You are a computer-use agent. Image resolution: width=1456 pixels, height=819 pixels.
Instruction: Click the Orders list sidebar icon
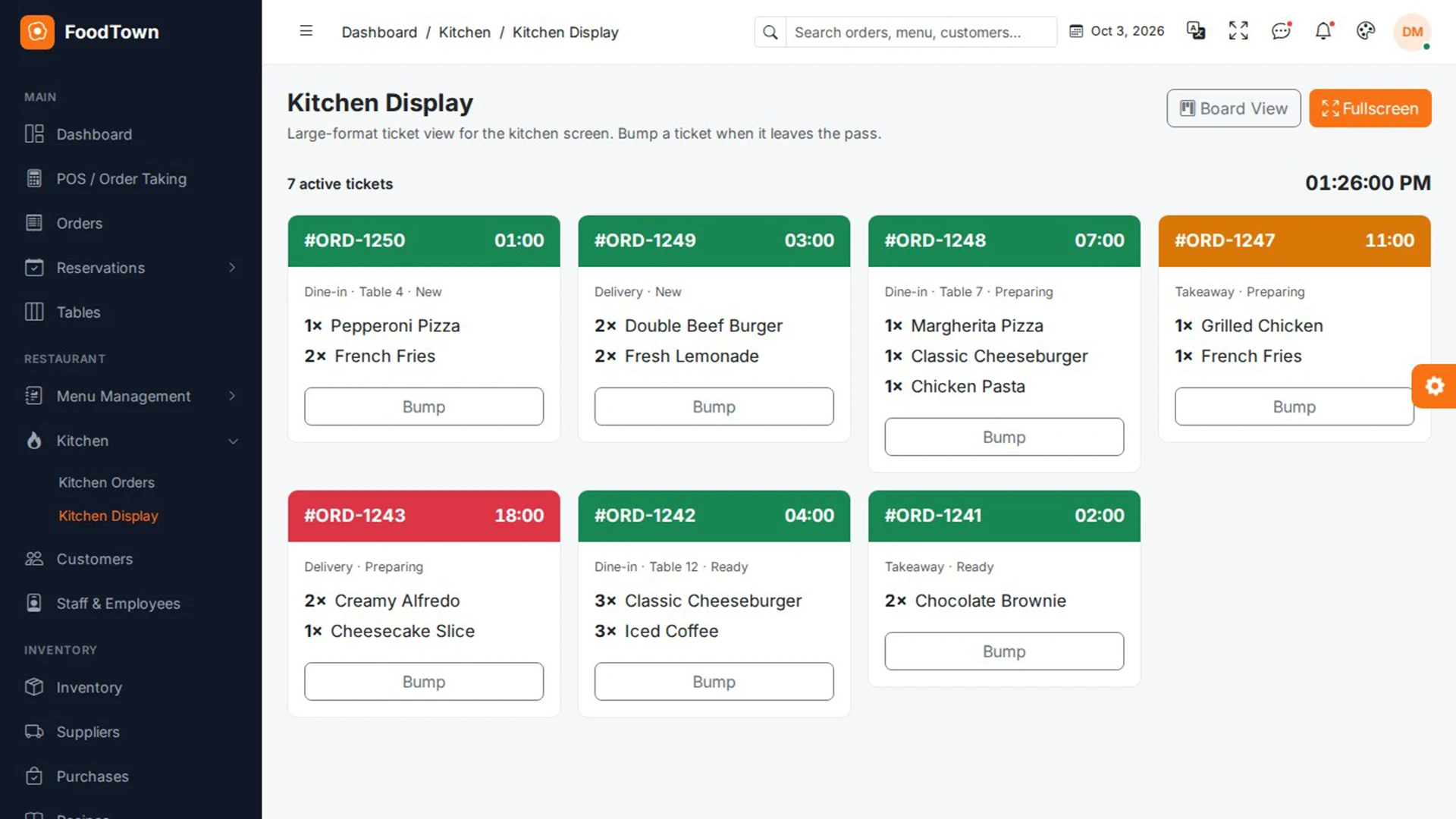[34, 223]
